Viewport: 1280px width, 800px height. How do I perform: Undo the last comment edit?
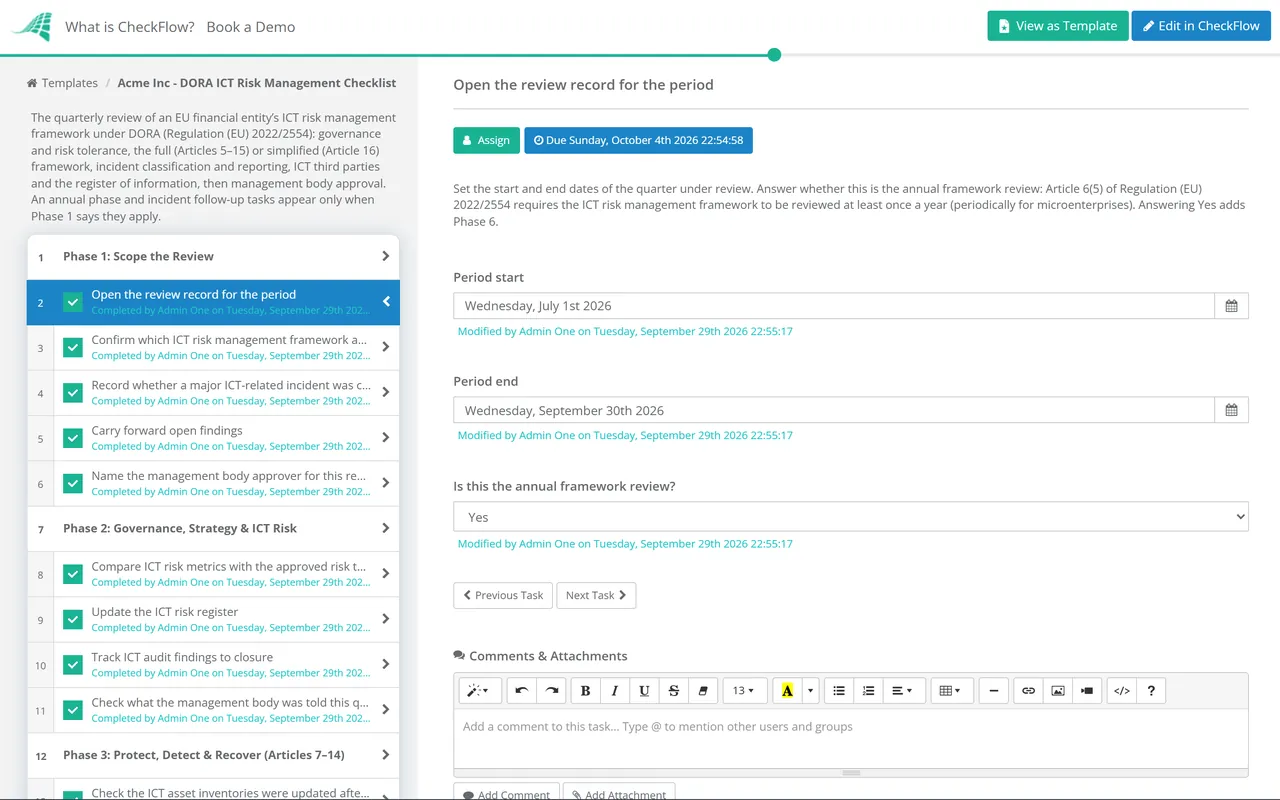coord(521,690)
